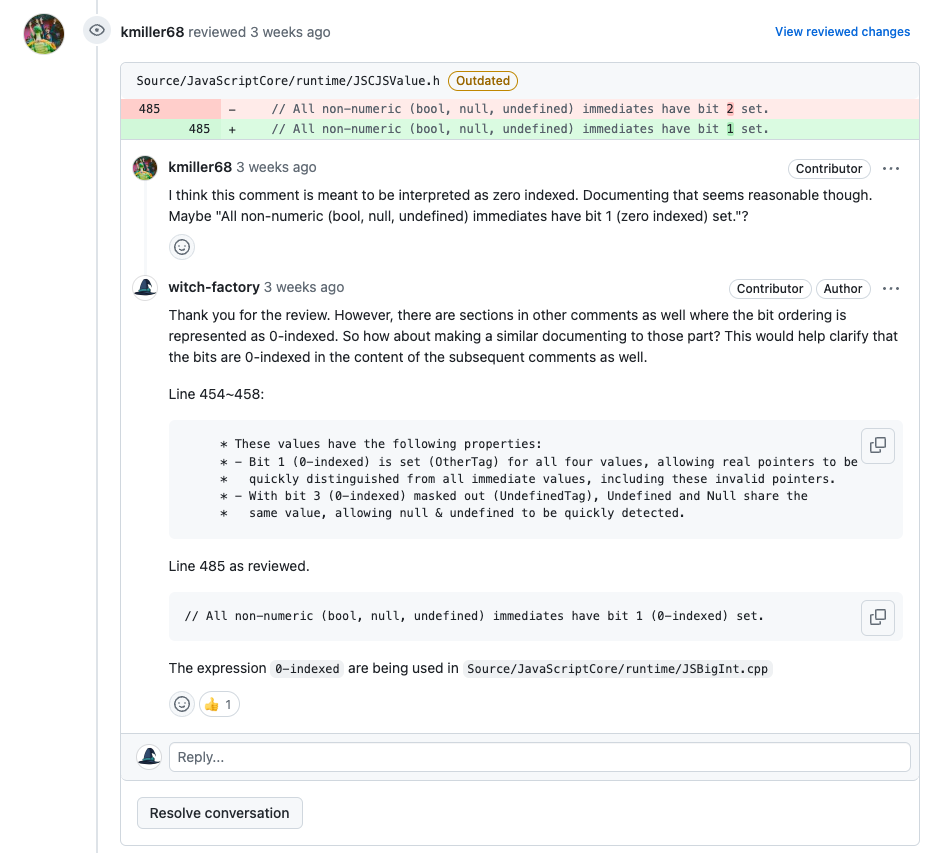The image size is (945, 853).
Task: Toggle the thumbs up reaction
Action: pos(219,704)
